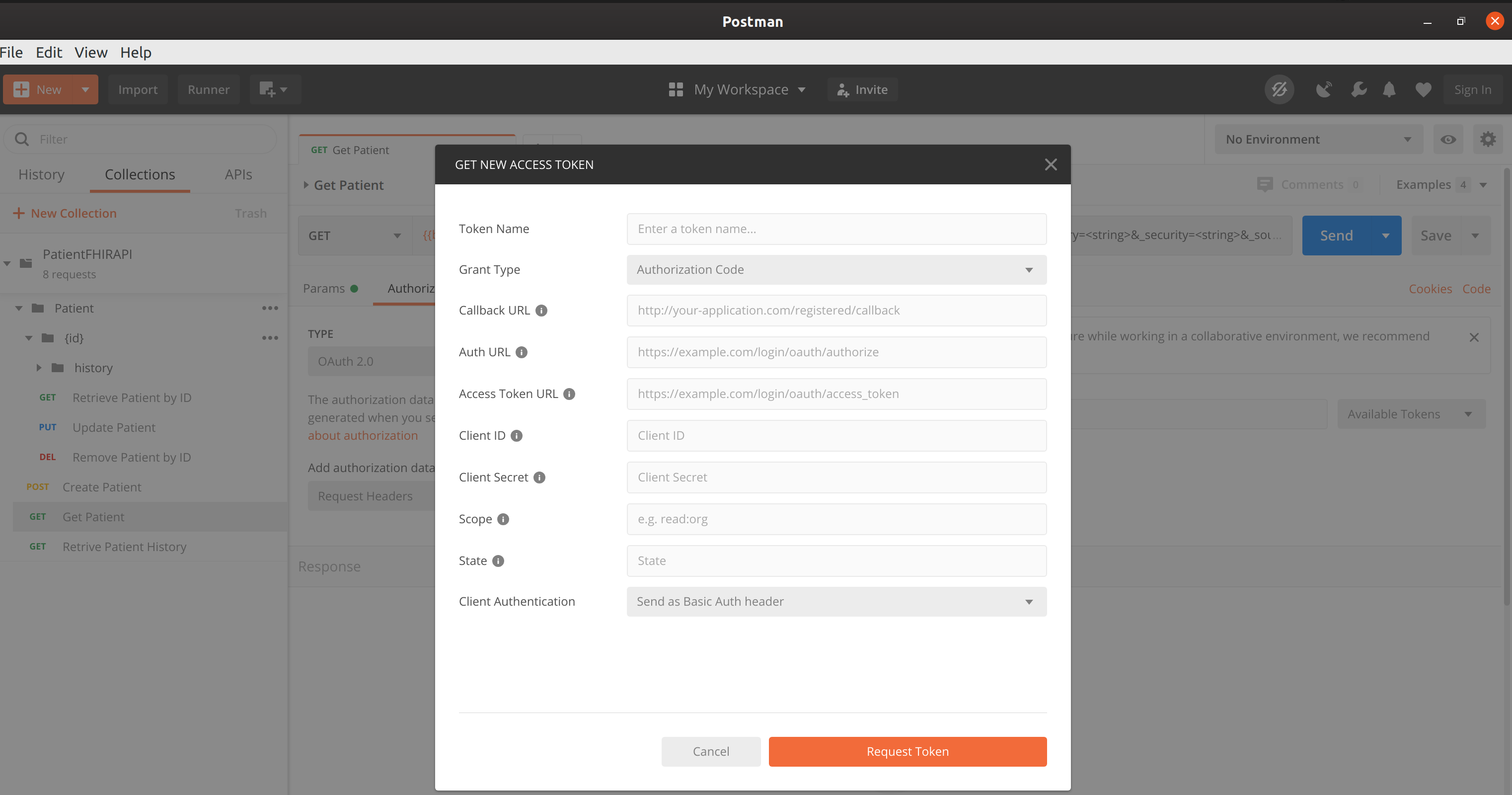Open My Workspace switcher
The width and height of the screenshot is (1512, 795).
tap(737, 89)
